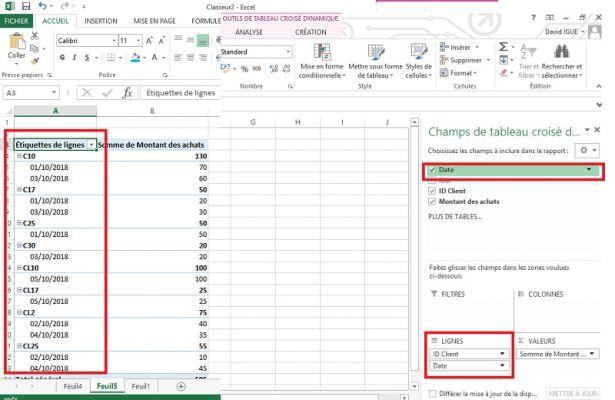Click the Save icon in quick access toolbar
Image resolution: width=615 pixels, height=400 pixels.
[x=26, y=6]
